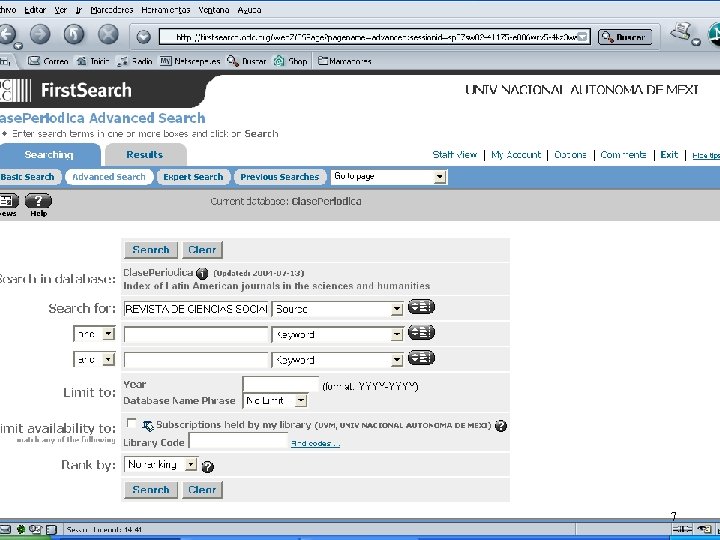Click the bottom Search button
This screenshot has height=540, width=720.
point(151,490)
